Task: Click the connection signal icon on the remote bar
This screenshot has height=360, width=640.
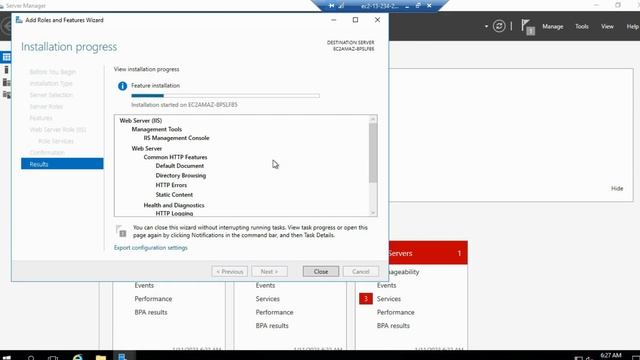Action: click(341, 6)
